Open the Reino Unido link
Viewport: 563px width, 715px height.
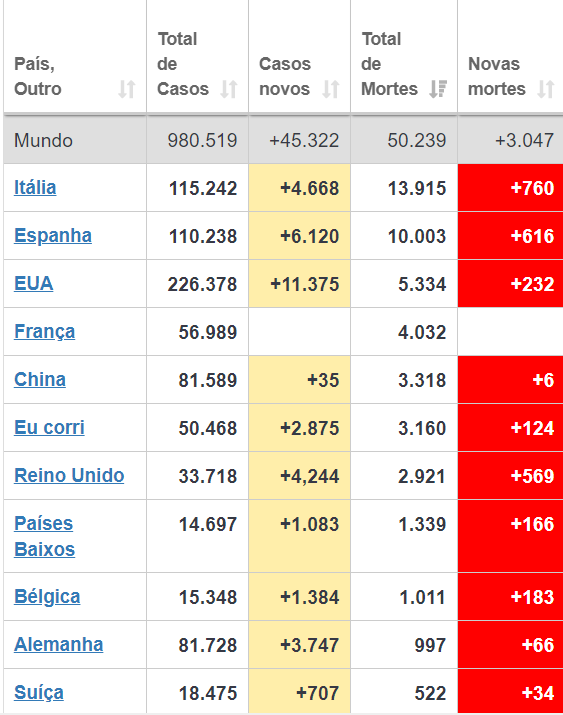coord(69,476)
